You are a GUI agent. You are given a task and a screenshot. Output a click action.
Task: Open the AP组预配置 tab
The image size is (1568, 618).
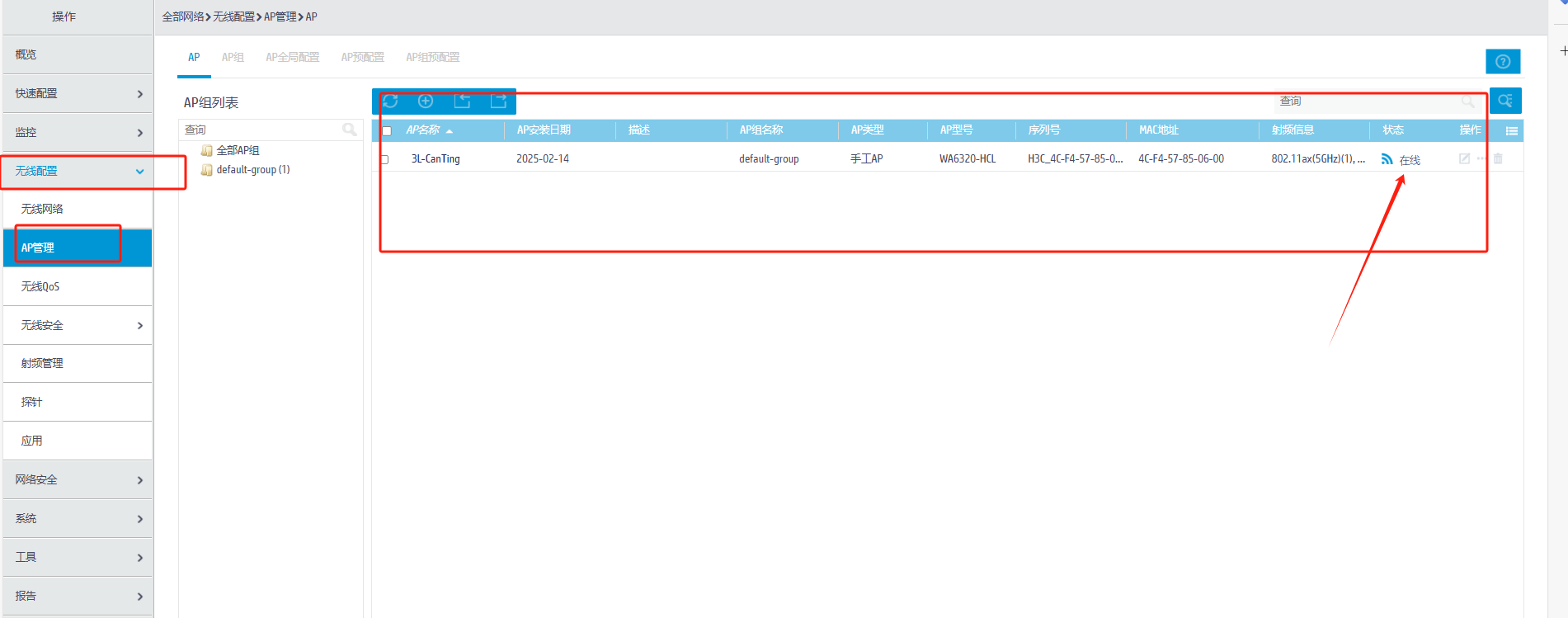tap(432, 57)
